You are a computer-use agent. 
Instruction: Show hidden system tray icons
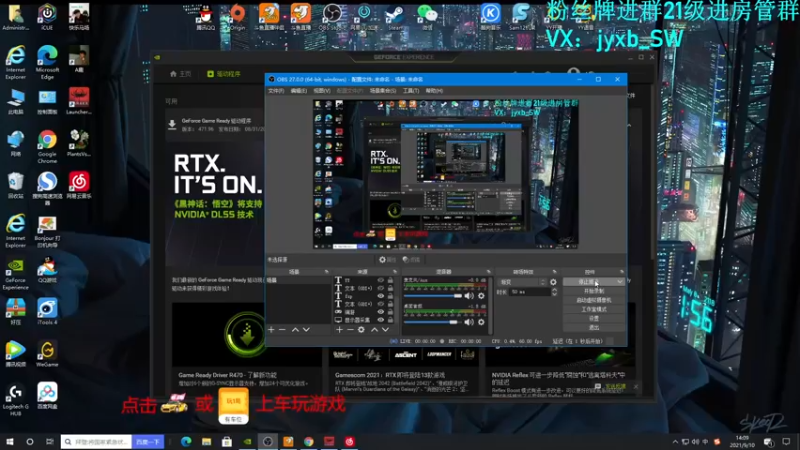pos(675,442)
